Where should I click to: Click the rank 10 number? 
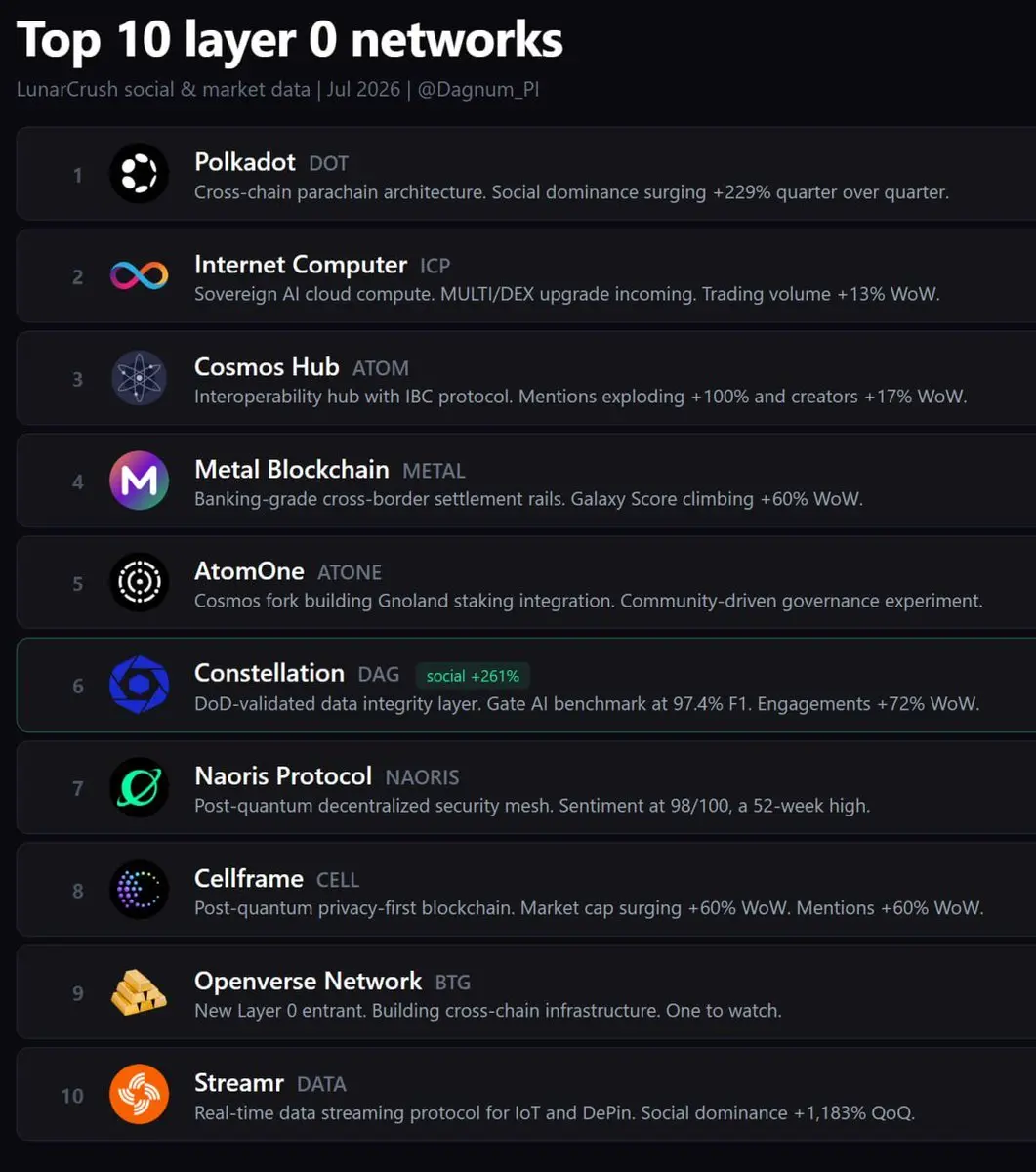(72, 1096)
